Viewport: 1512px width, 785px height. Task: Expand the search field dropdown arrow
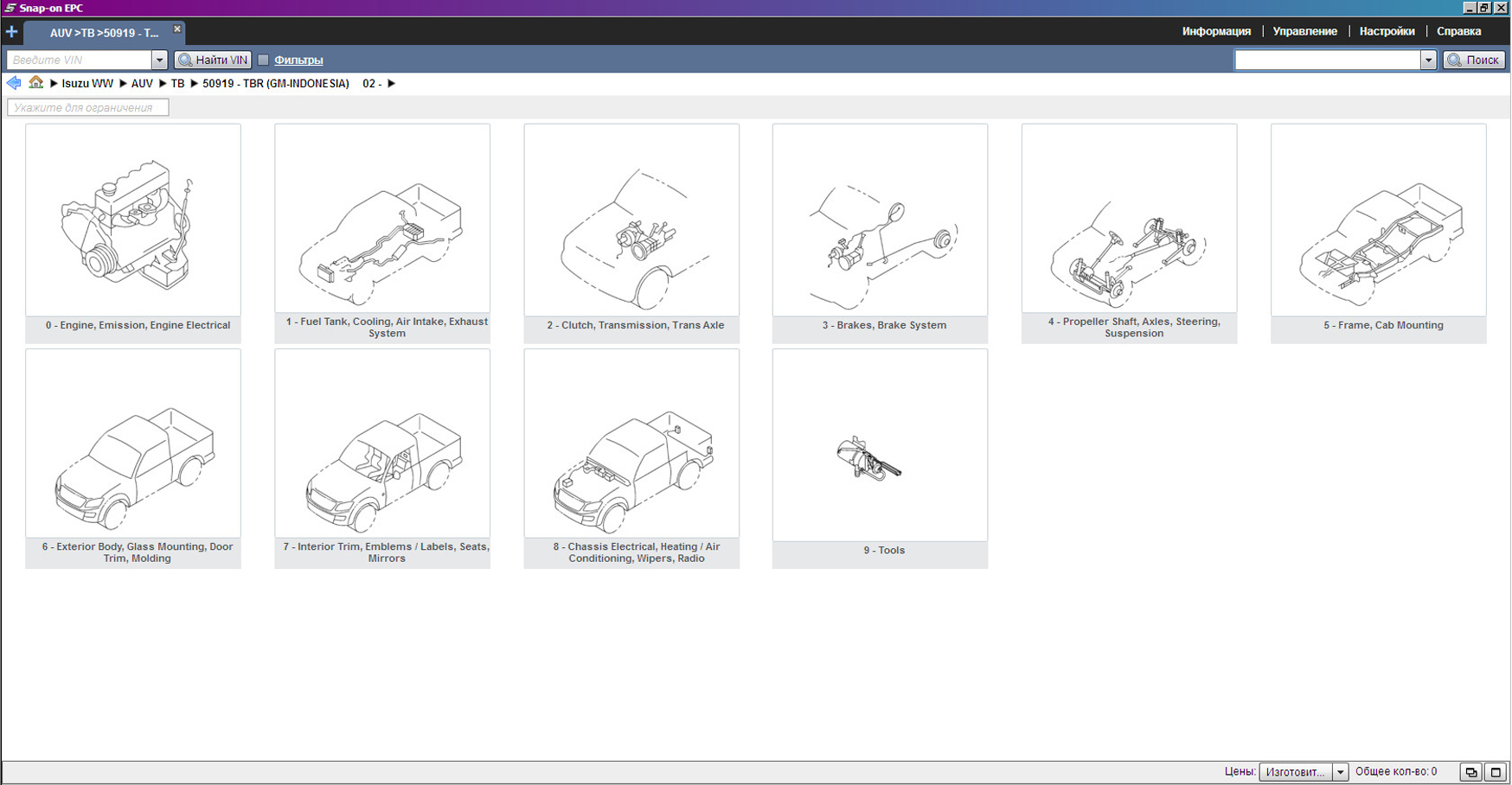[x=1428, y=60]
